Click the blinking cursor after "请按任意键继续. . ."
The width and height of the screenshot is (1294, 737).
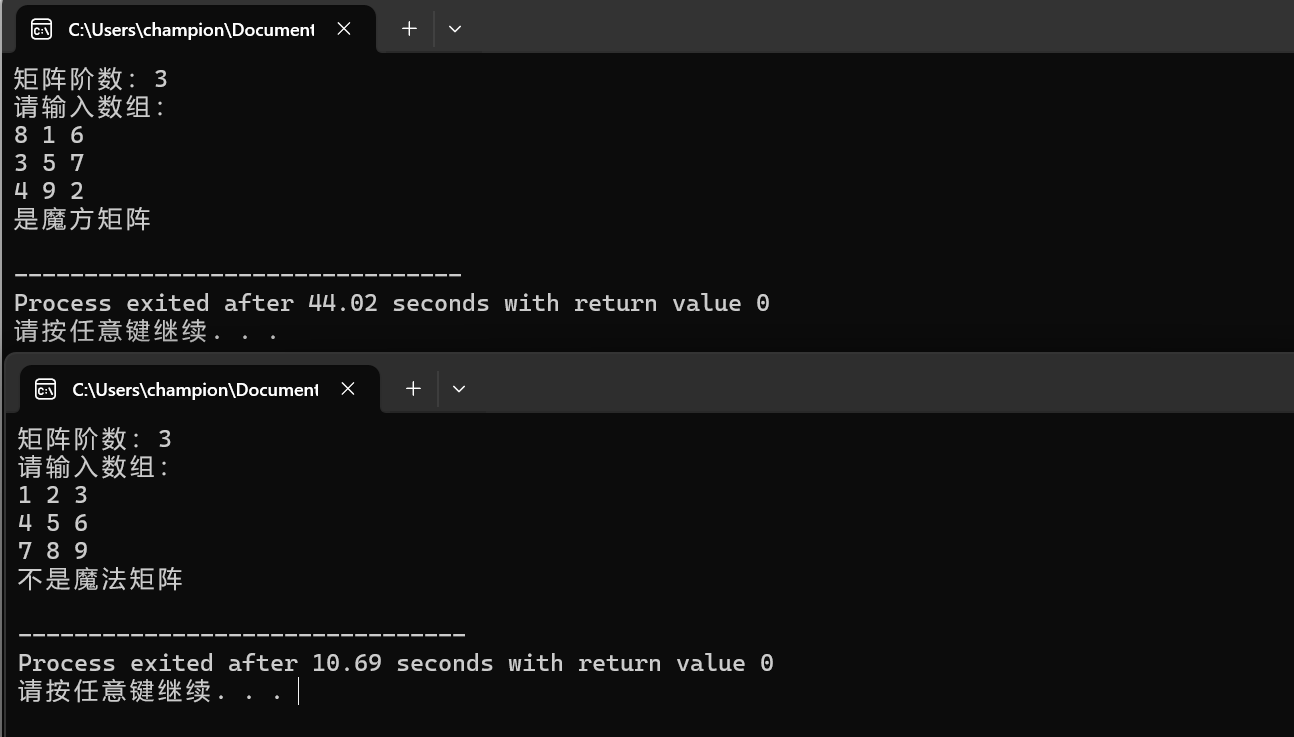click(299, 691)
